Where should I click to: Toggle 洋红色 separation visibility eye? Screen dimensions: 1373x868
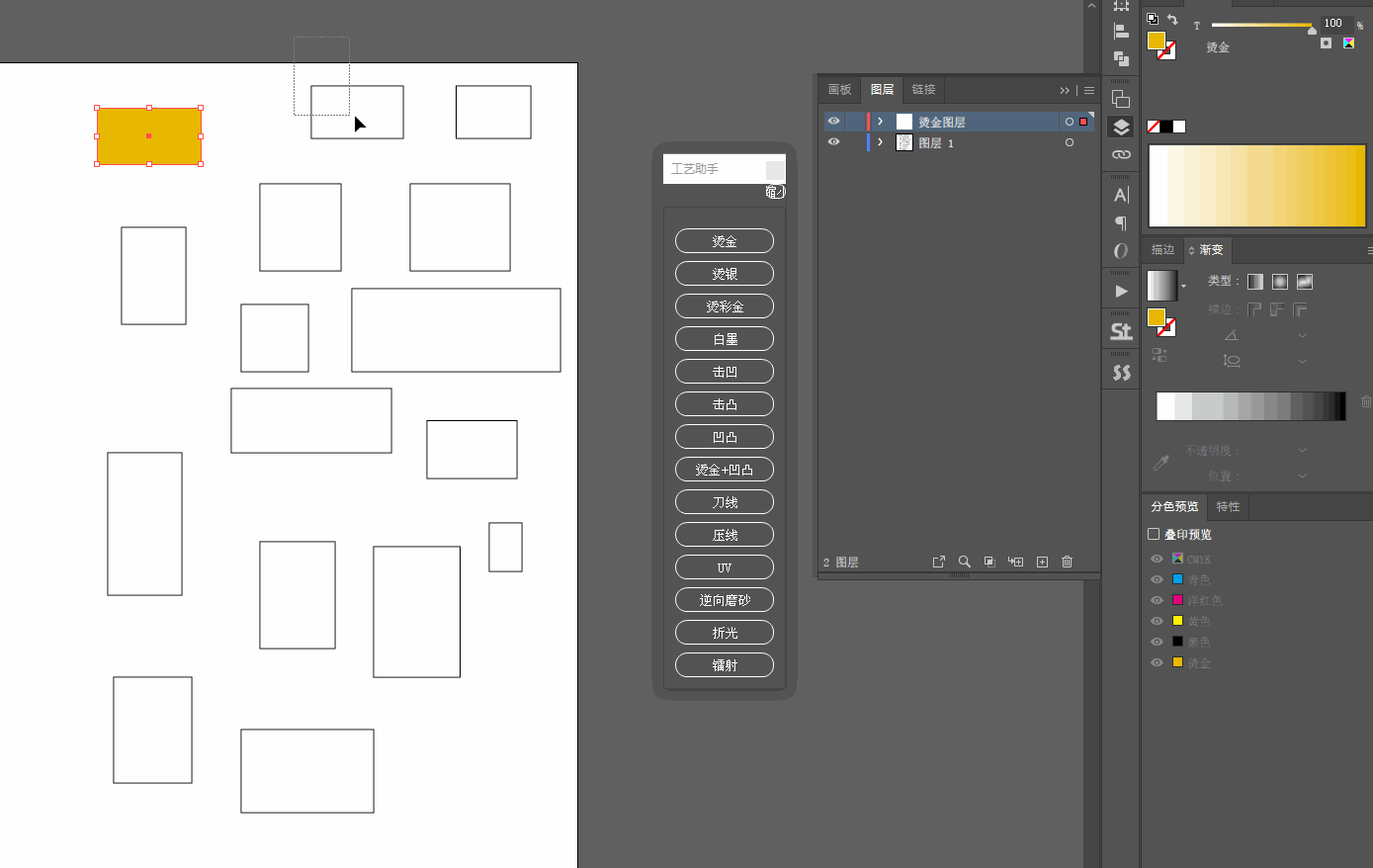[x=1157, y=600]
